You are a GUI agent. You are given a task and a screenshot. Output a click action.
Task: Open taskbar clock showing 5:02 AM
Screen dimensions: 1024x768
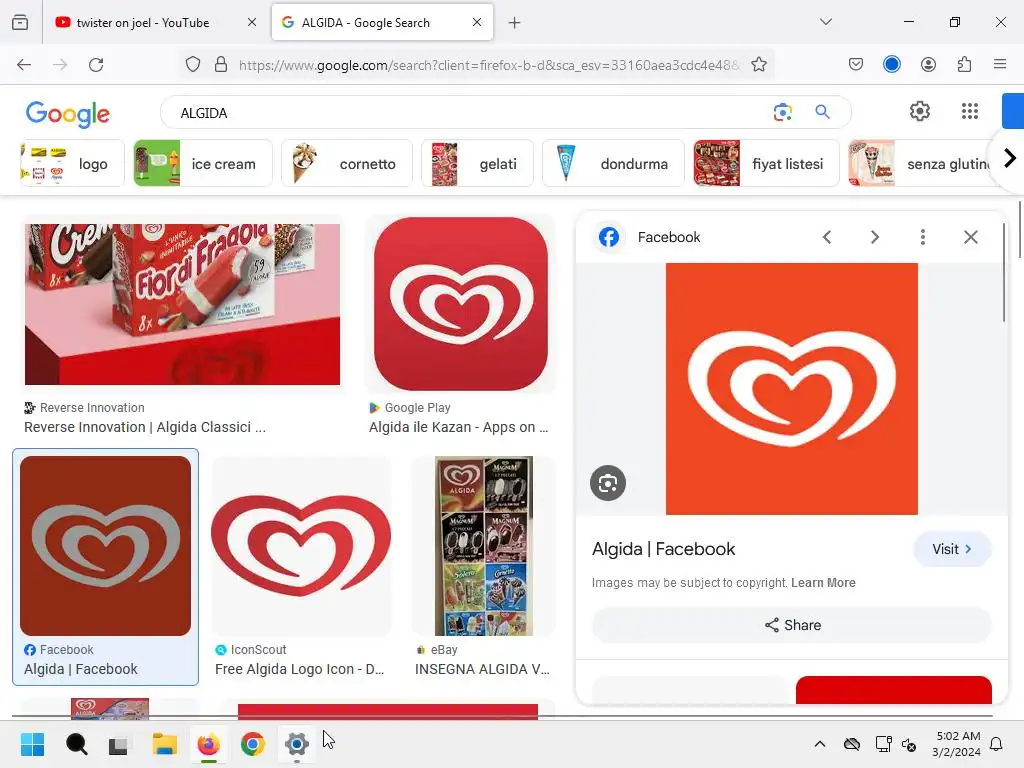pyautogui.click(x=957, y=744)
